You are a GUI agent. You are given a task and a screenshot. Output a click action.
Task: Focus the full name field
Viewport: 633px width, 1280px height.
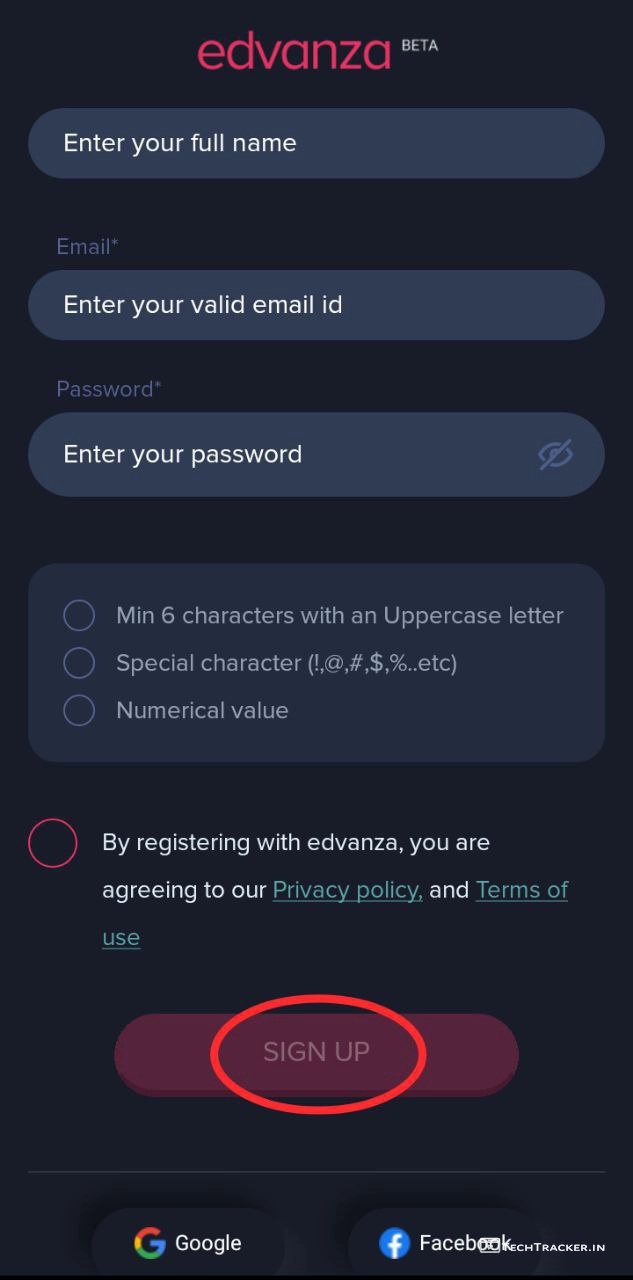[x=316, y=143]
